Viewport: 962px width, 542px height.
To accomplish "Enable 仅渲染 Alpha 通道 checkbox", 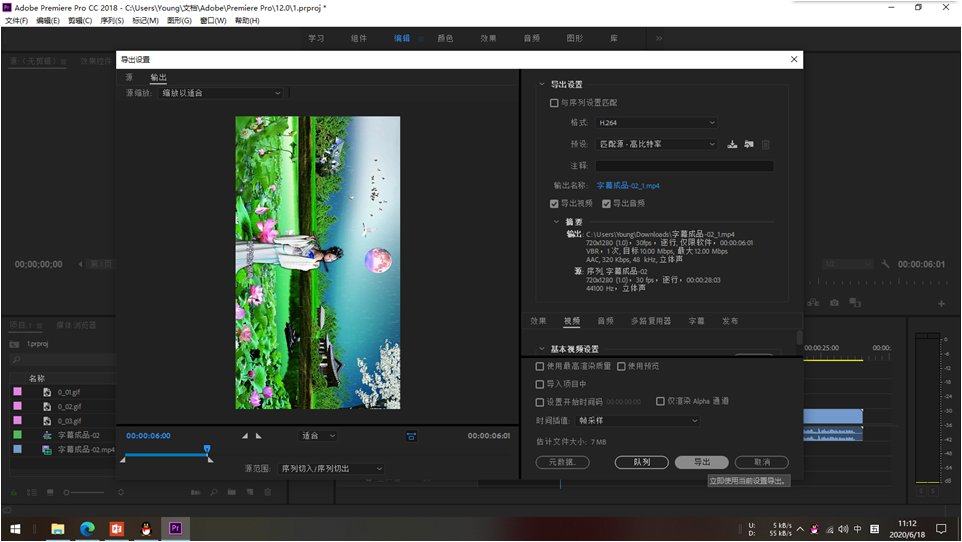I will (x=660, y=401).
